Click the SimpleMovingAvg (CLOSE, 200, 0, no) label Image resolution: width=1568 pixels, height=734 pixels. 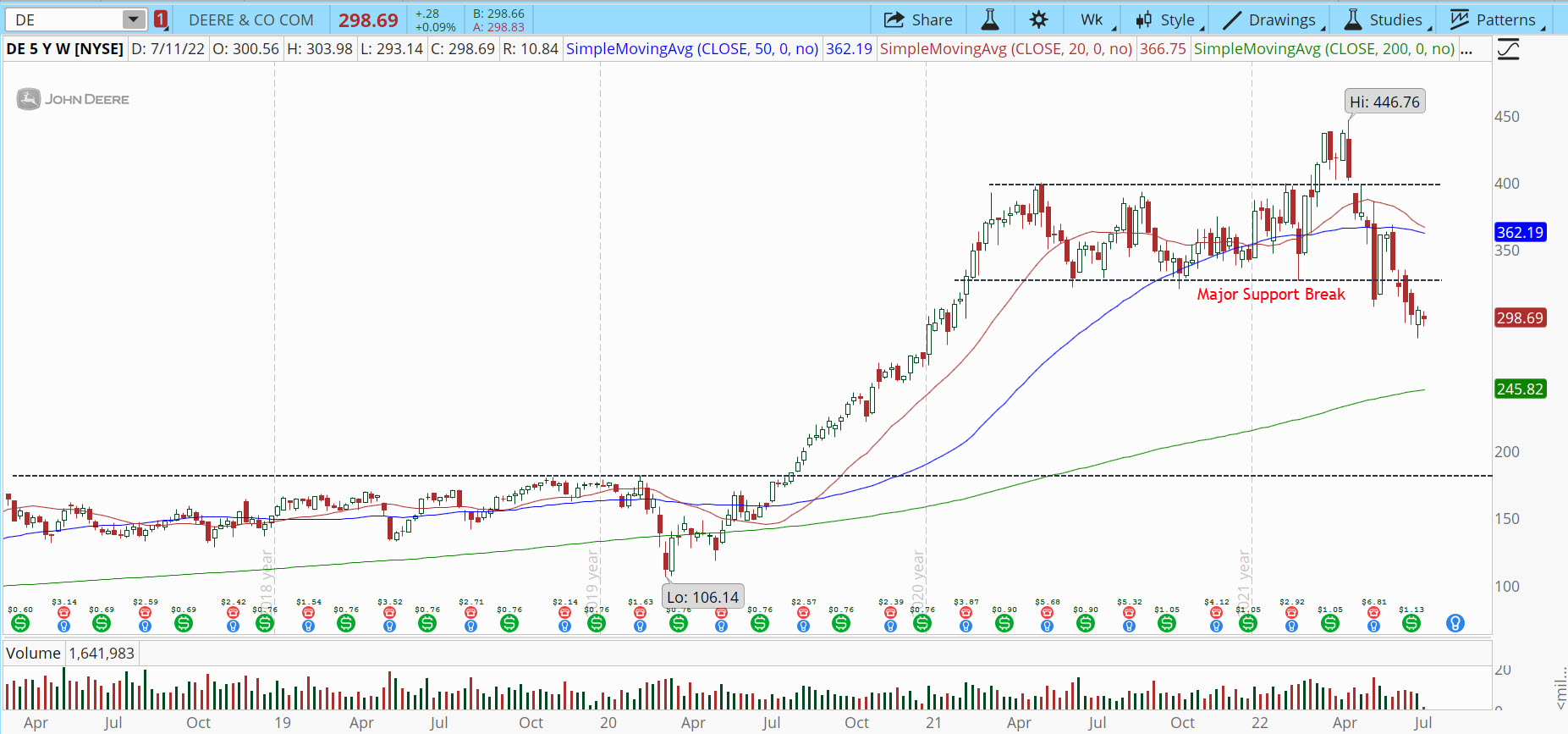point(1324,49)
